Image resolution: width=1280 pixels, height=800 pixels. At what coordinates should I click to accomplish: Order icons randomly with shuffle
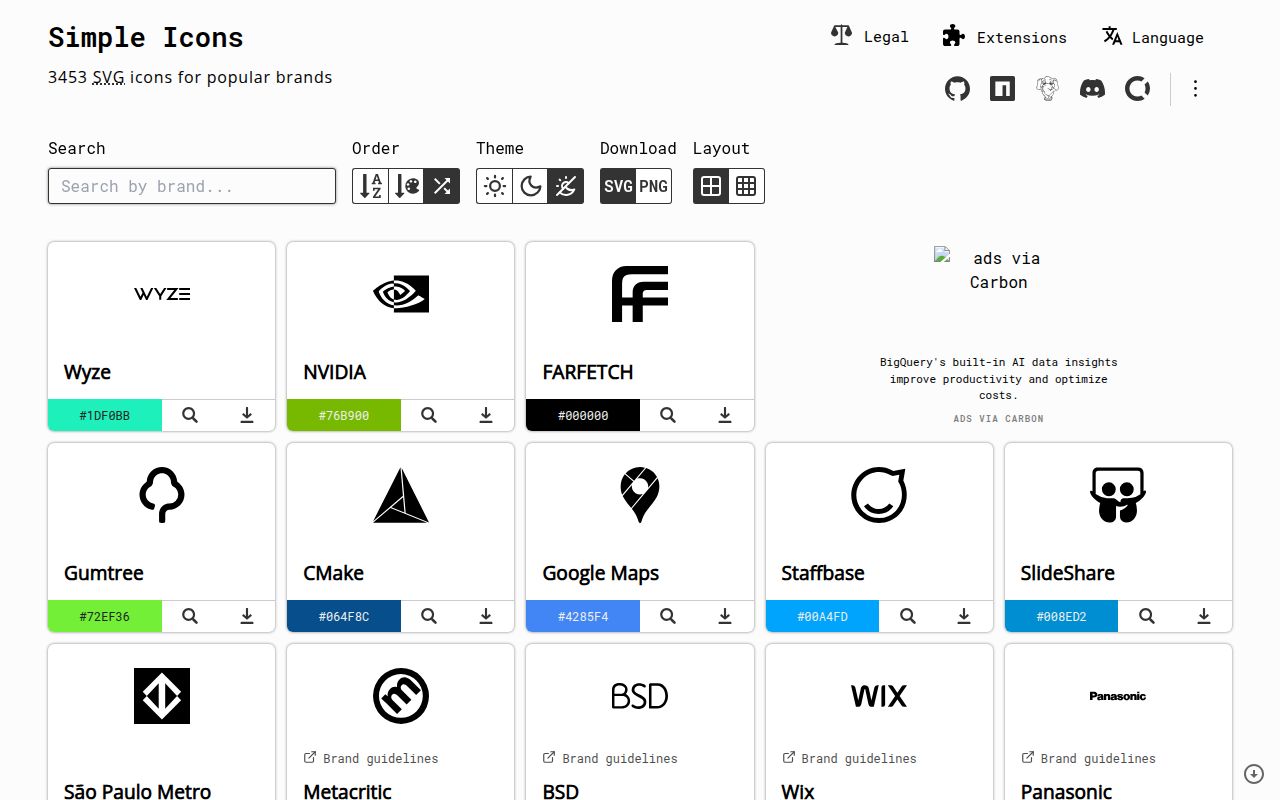click(x=442, y=186)
